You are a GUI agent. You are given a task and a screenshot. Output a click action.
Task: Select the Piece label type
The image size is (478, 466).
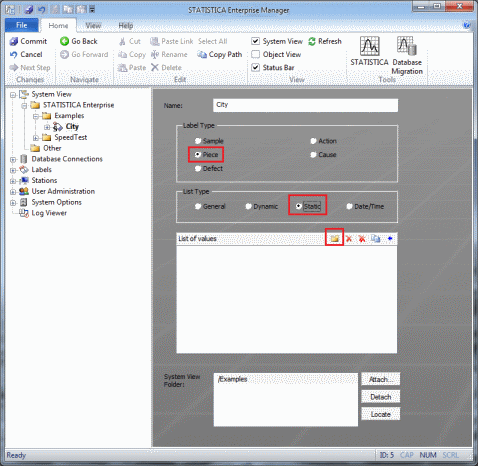[198, 155]
